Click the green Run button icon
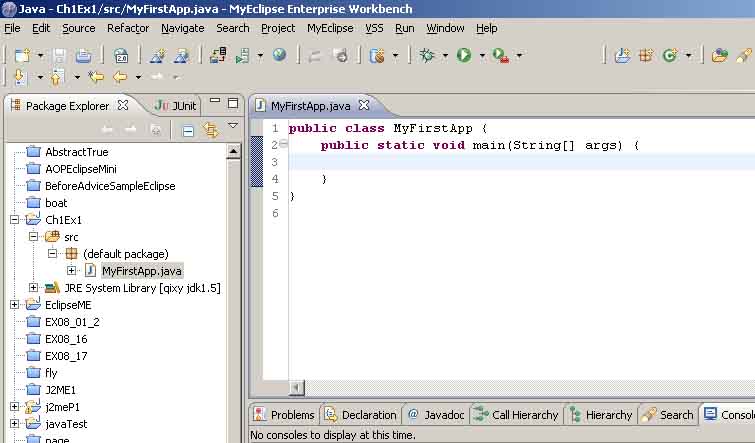Image resolution: width=755 pixels, height=443 pixels. [464, 55]
